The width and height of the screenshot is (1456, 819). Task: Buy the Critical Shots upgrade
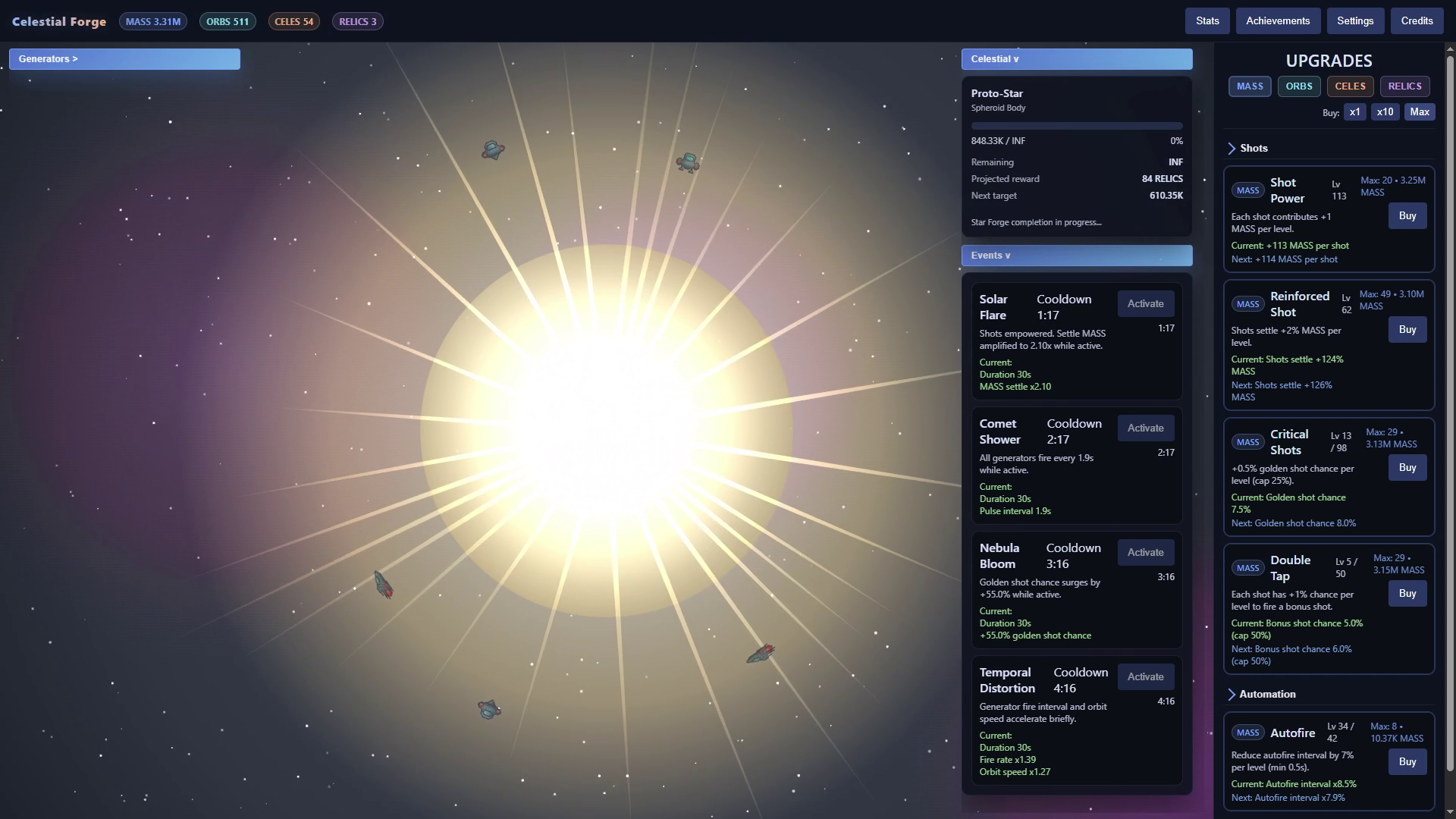coord(1407,468)
